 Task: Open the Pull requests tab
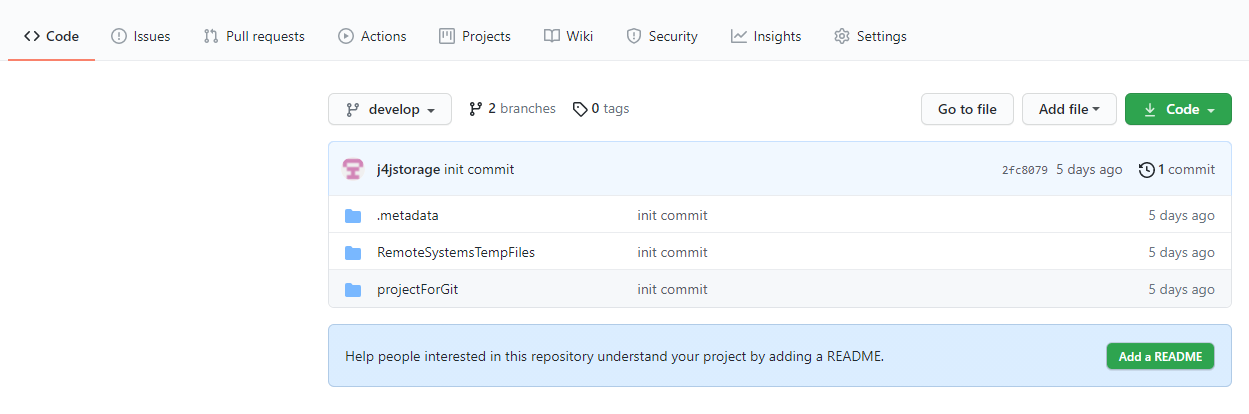point(254,36)
